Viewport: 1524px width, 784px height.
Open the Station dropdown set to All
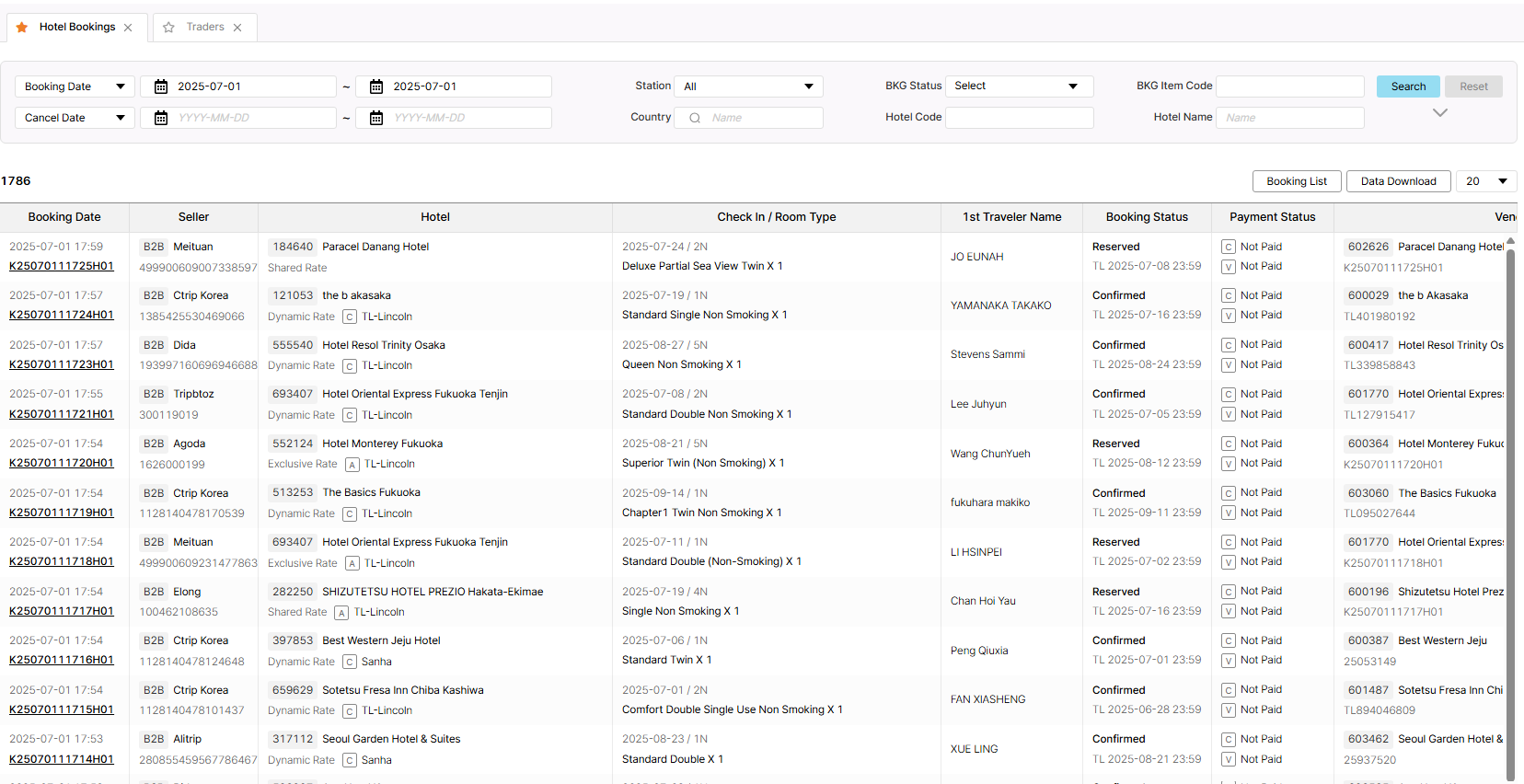(748, 86)
